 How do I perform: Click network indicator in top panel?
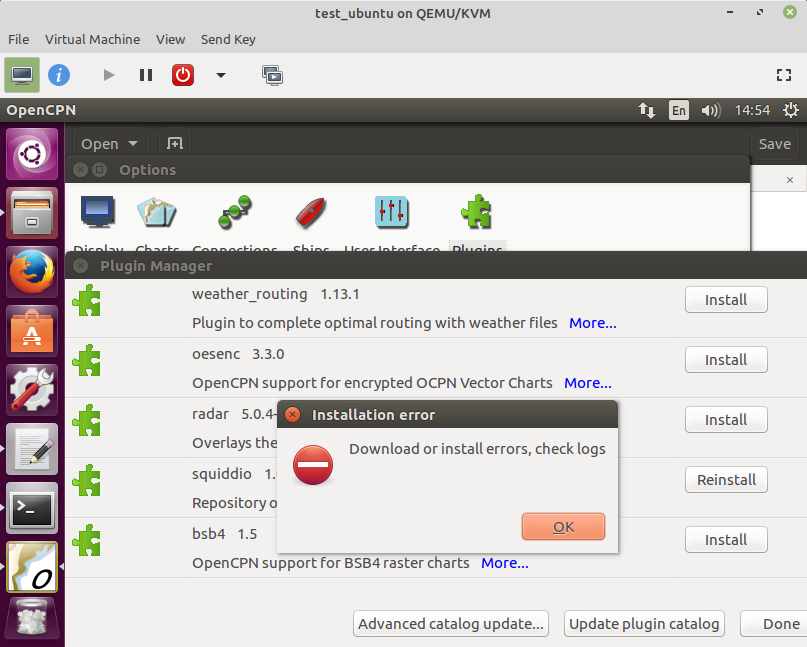(x=647, y=110)
